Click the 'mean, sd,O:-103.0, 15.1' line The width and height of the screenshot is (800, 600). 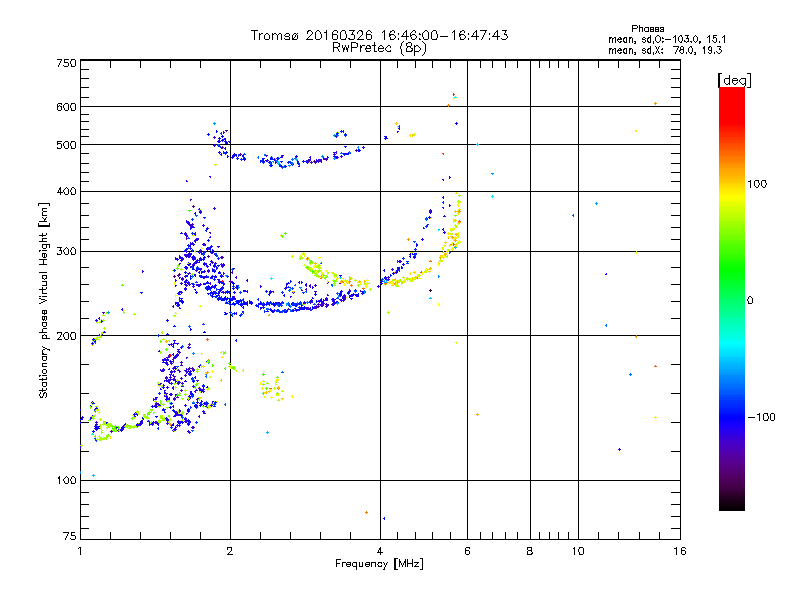coord(667,39)
